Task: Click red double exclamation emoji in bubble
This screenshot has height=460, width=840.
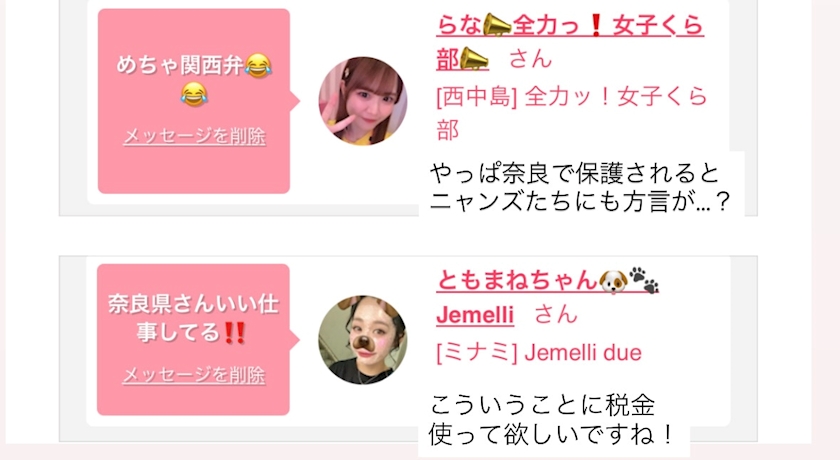Action: [x=235, y=333]
